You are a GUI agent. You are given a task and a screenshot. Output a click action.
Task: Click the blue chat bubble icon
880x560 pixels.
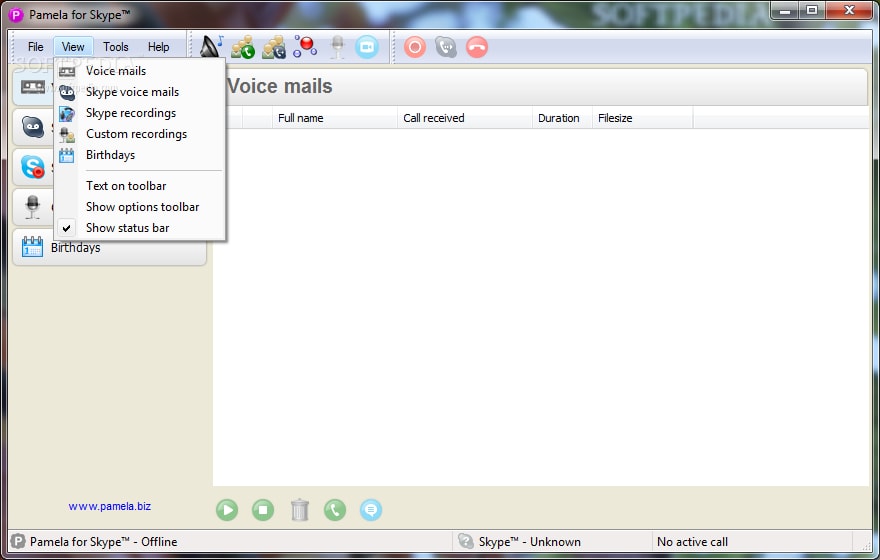[371, 510]
